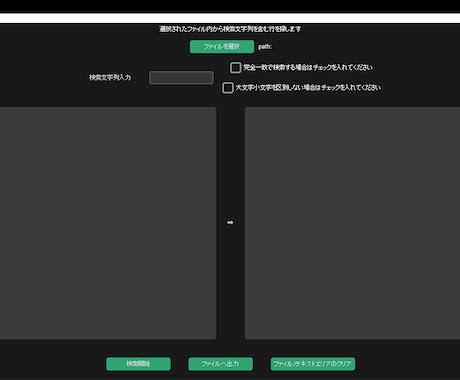Click the arrow between text areas
The image size is (460, 380).
pyautogui.click(x=230, y=222)
